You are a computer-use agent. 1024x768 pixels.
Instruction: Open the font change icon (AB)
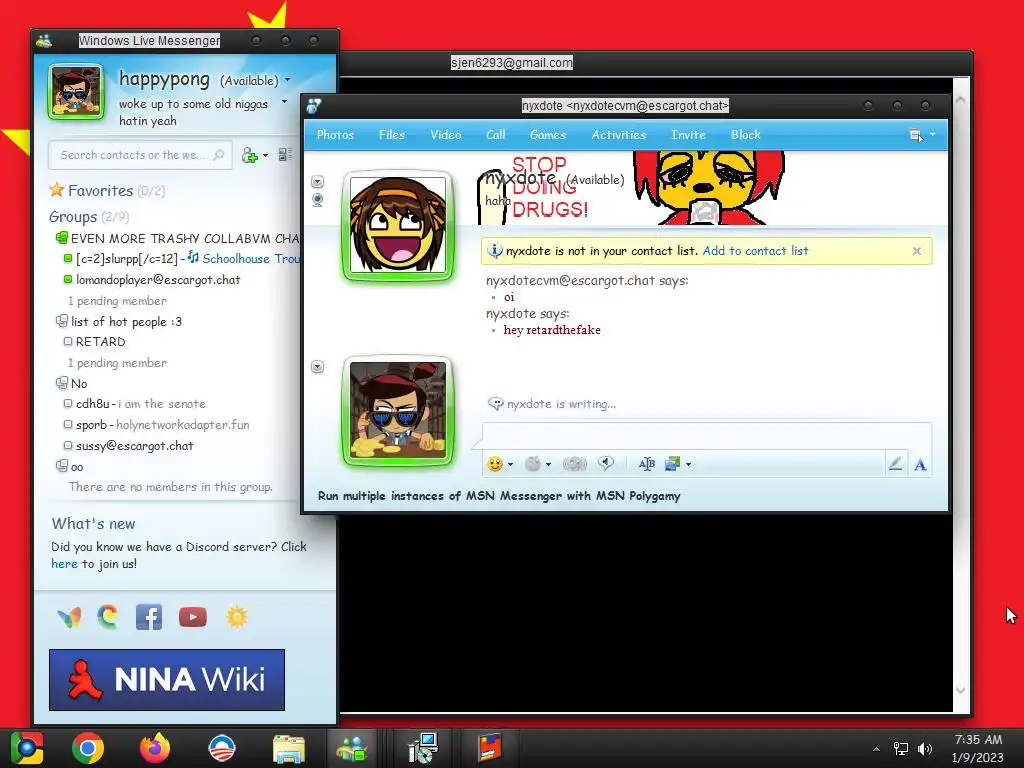647,464
